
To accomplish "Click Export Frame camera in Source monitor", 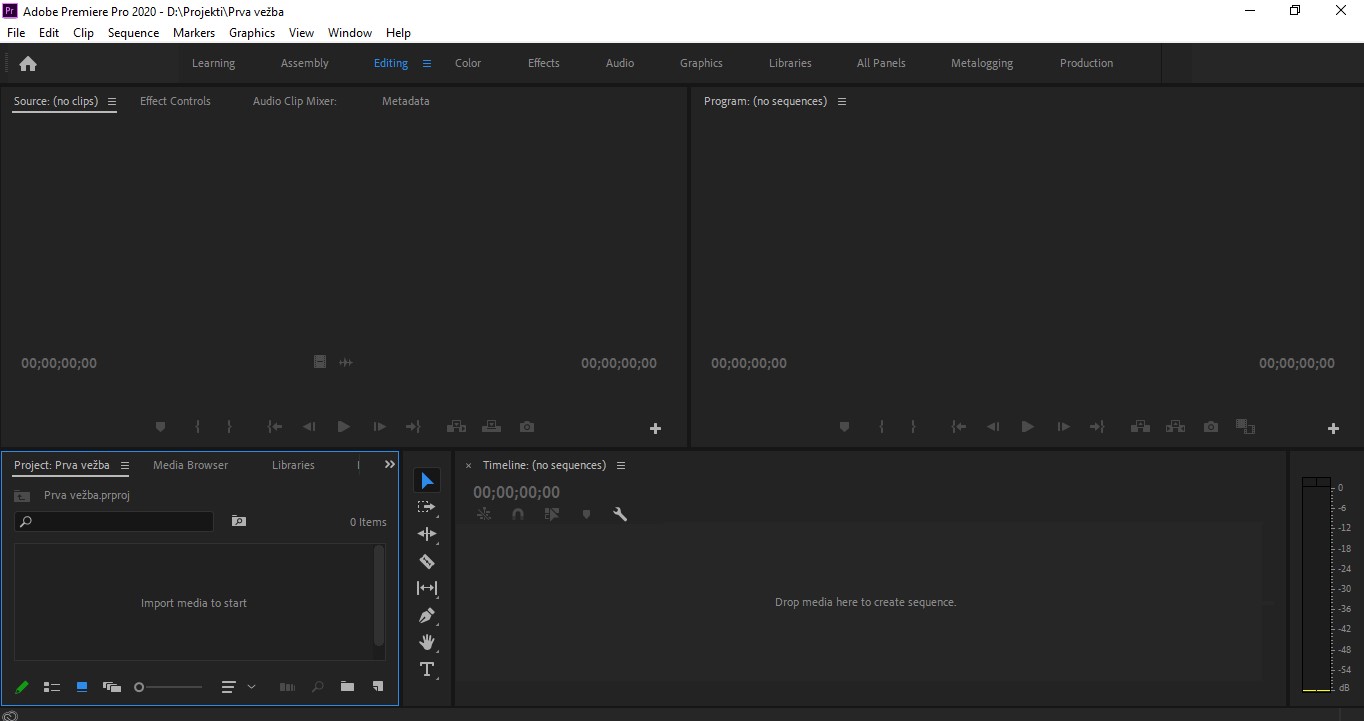I will 527,427.
